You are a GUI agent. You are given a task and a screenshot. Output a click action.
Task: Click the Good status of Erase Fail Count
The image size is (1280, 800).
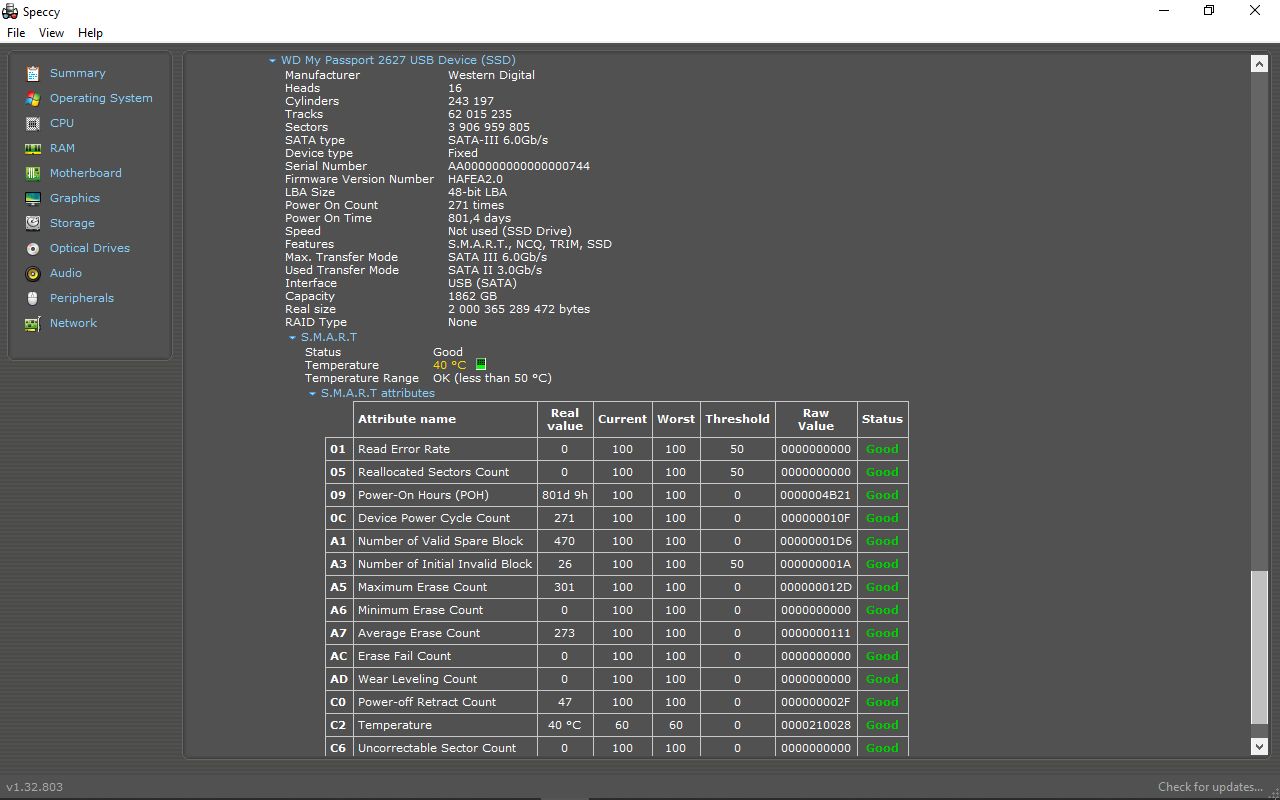point(882,656)
